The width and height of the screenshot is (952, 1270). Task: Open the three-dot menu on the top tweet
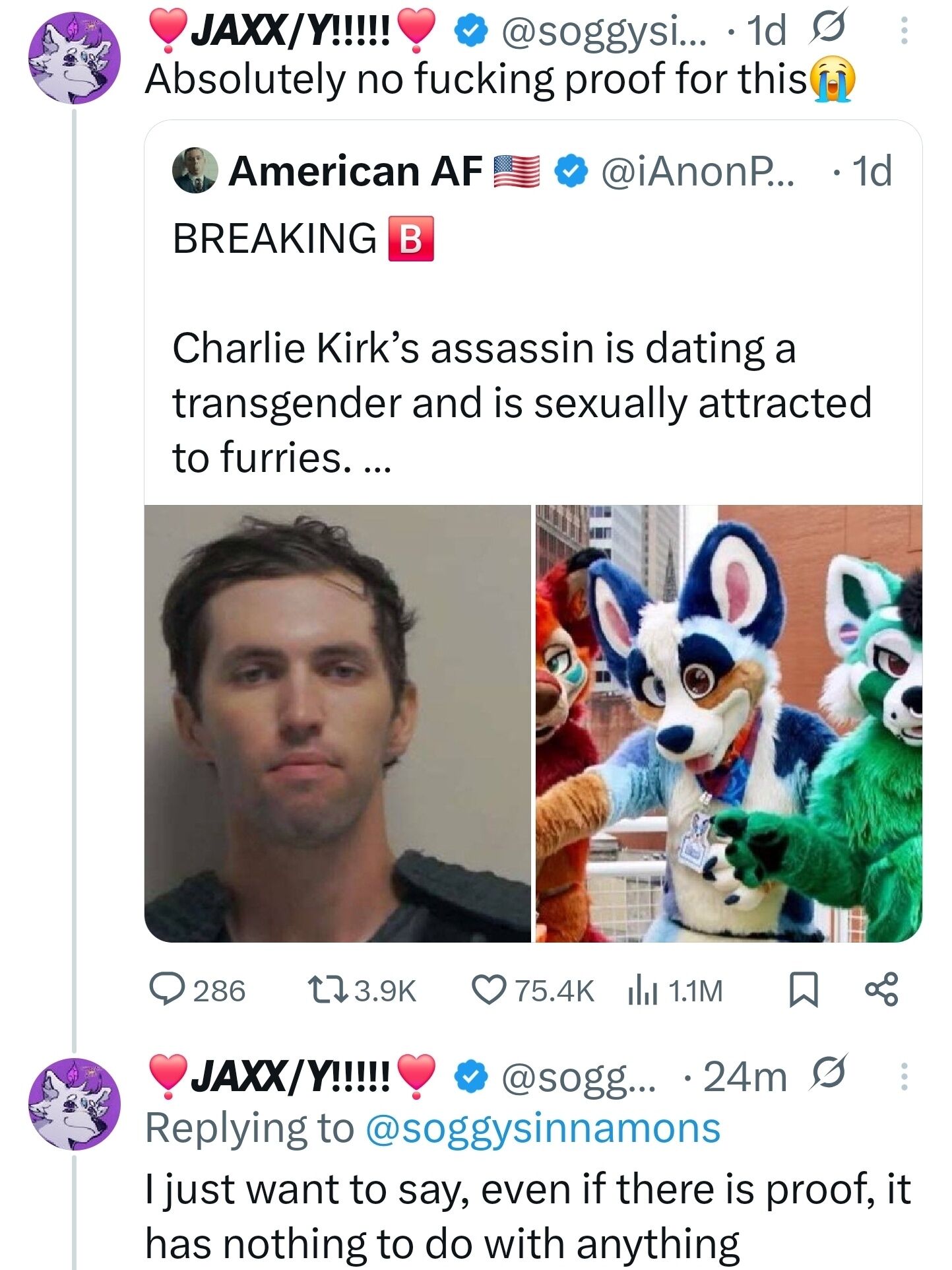pyautogui.click(x=904, y=31)
